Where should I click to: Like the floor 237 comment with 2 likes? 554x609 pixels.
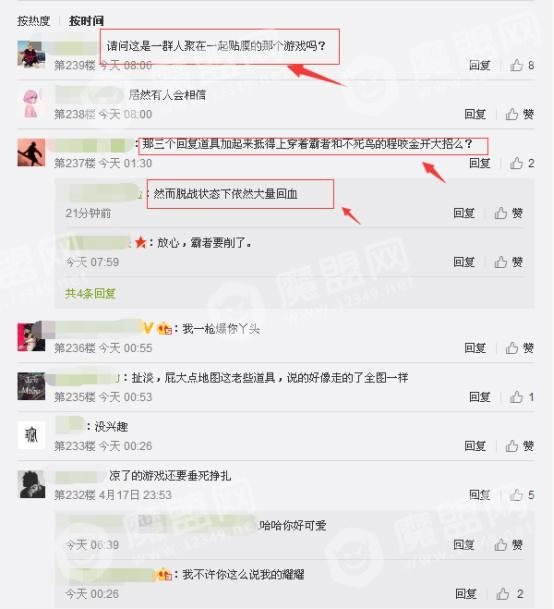click(x=522, y=163)
